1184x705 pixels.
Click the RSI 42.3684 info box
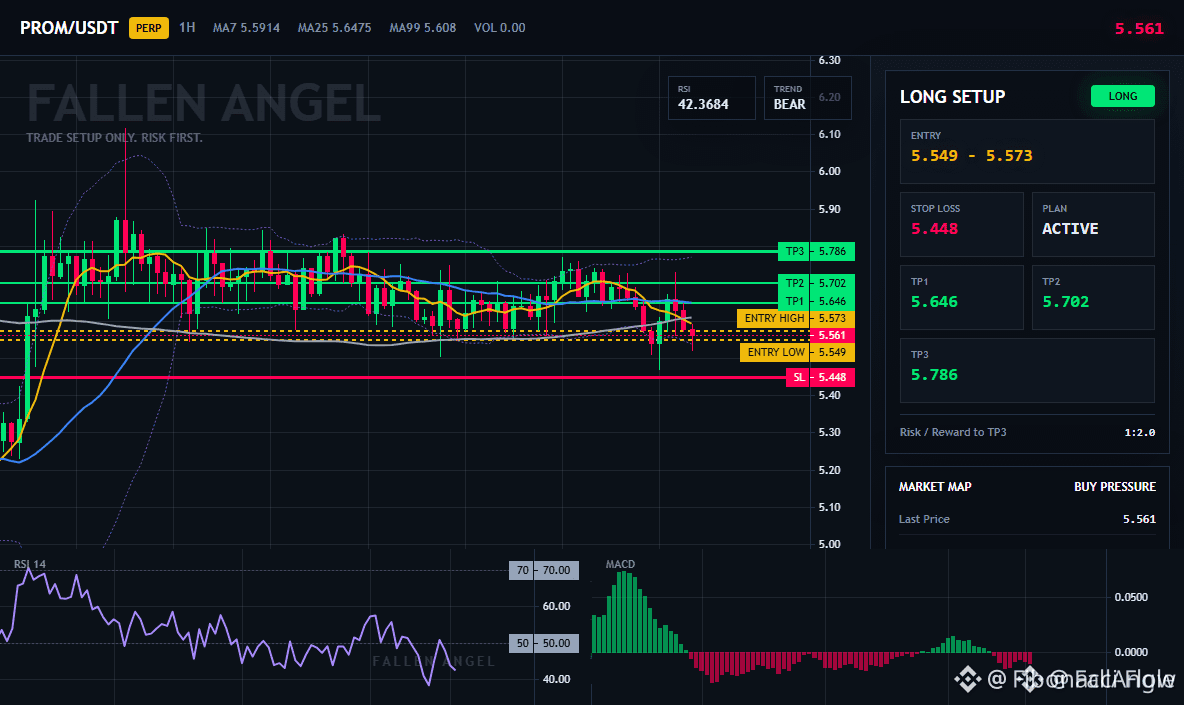[711, 98]
